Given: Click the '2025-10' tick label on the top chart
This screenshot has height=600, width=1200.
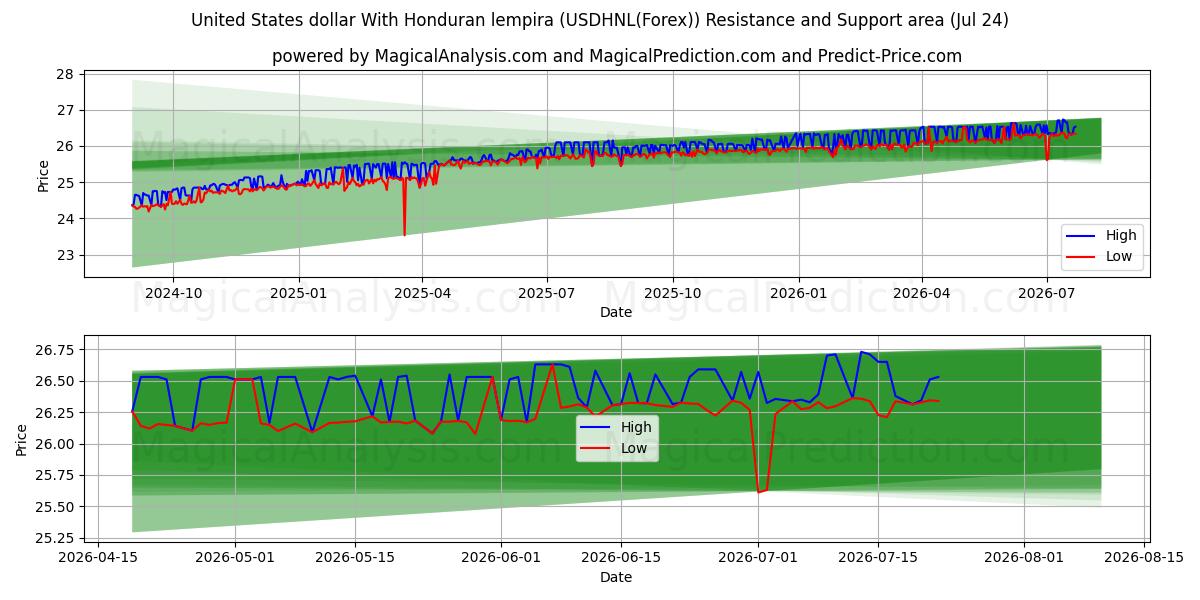Looking at the screenshot, I should pyautogui.click(x=672, y=294).
